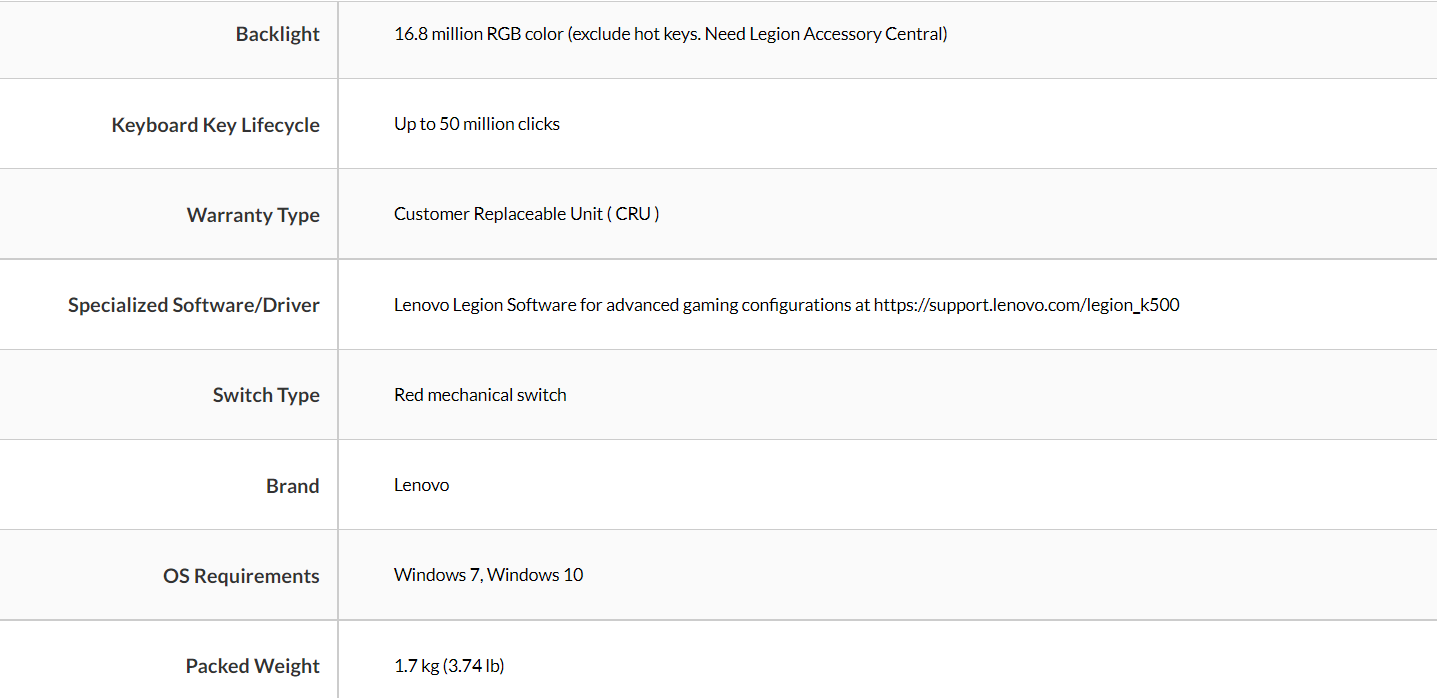Click the "16.8 million RGB color" text

click(479, 34)
